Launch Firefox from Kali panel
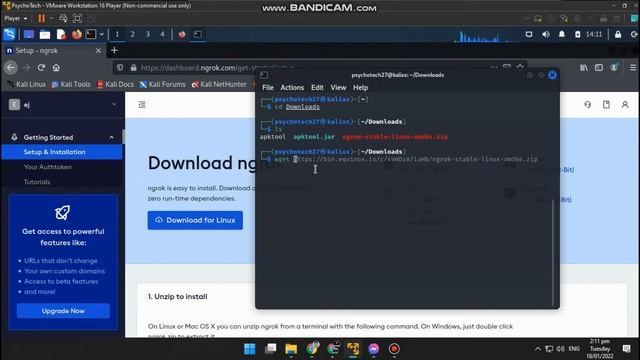This screenshot has width=640, height=360. tap(76, 35)
